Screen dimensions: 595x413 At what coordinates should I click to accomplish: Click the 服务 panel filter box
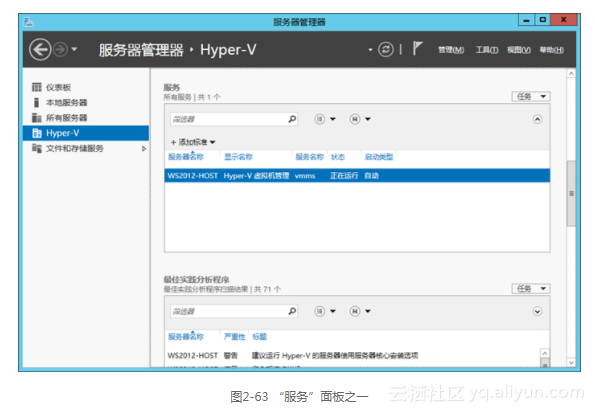(233, 119)
